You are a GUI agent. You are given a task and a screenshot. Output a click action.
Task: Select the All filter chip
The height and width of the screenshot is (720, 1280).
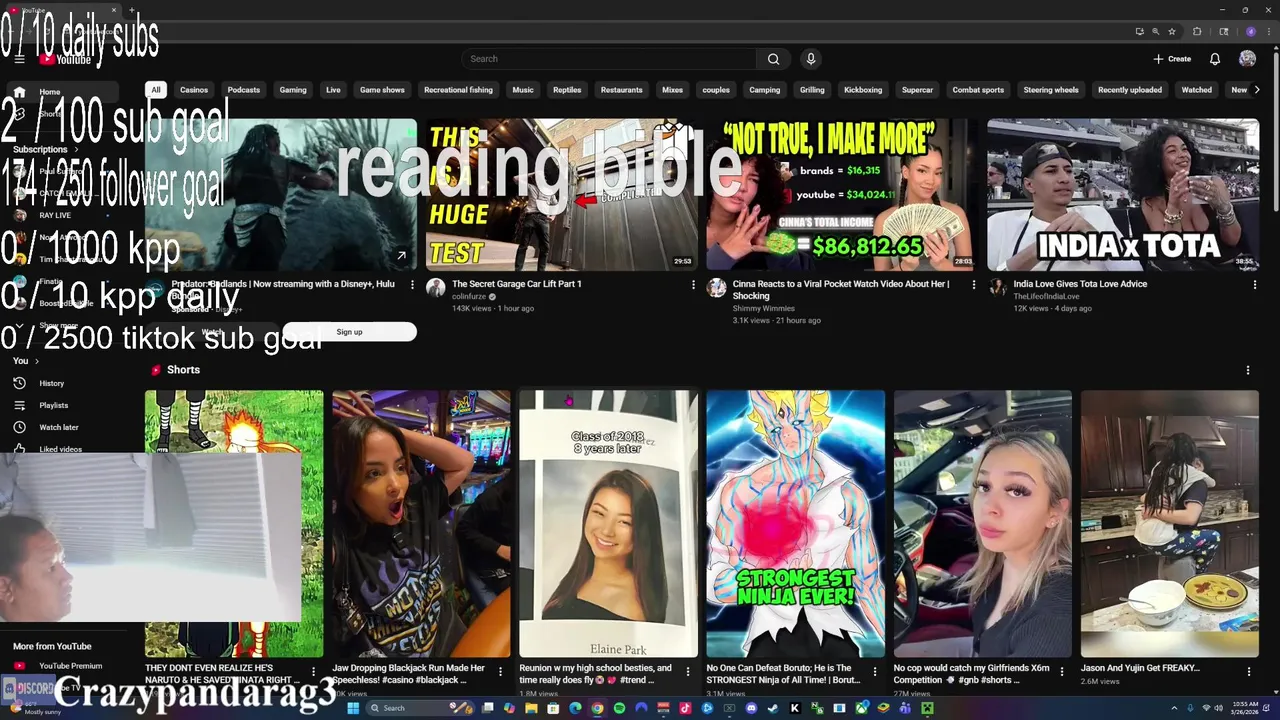156,90
